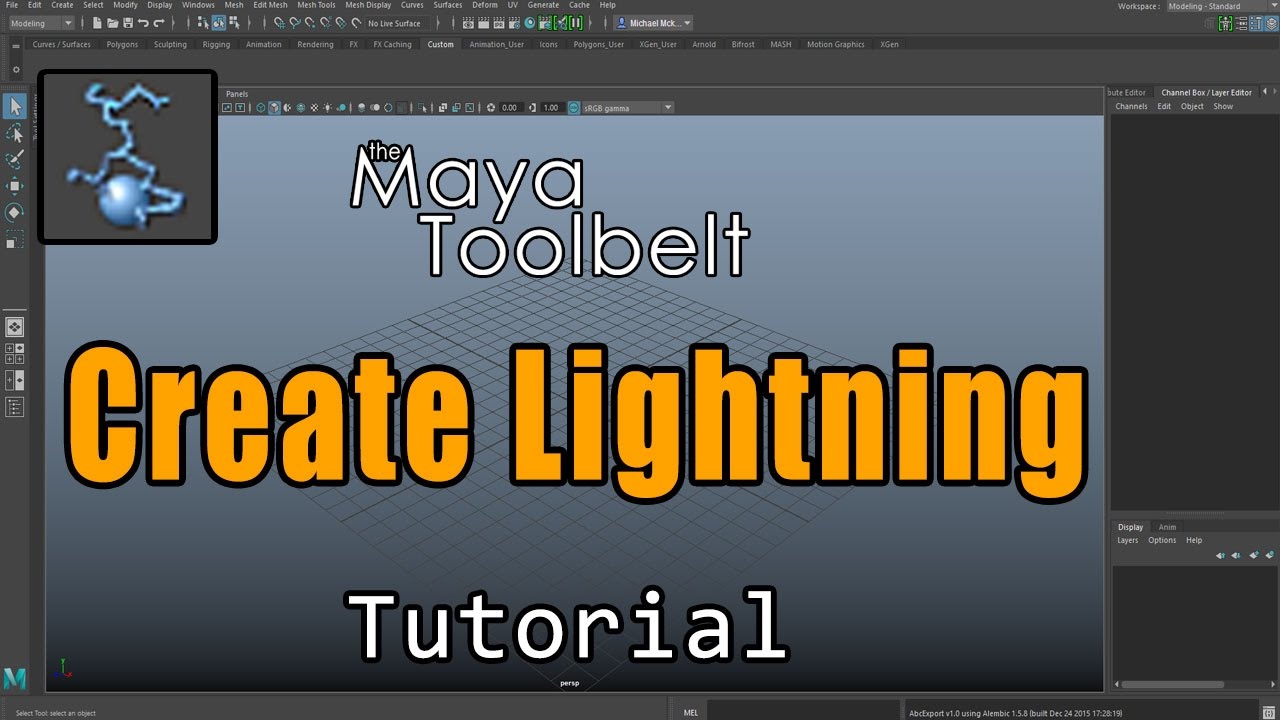Switch to single perspective pane layout

[15, 327]
